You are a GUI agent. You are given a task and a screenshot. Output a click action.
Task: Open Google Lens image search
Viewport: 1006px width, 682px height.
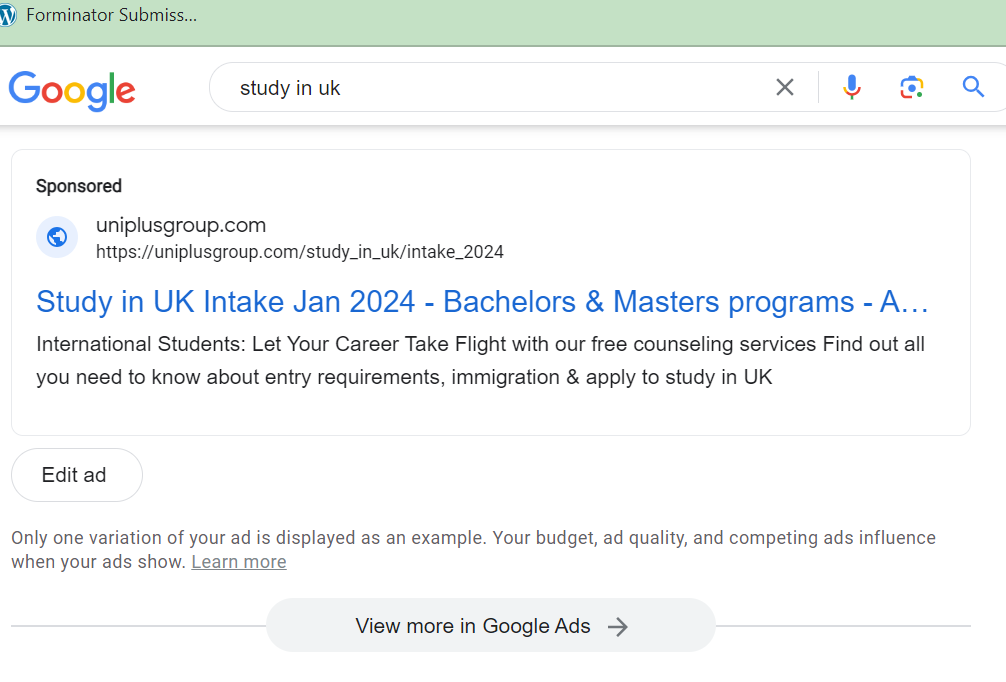(x=911, y=88)
